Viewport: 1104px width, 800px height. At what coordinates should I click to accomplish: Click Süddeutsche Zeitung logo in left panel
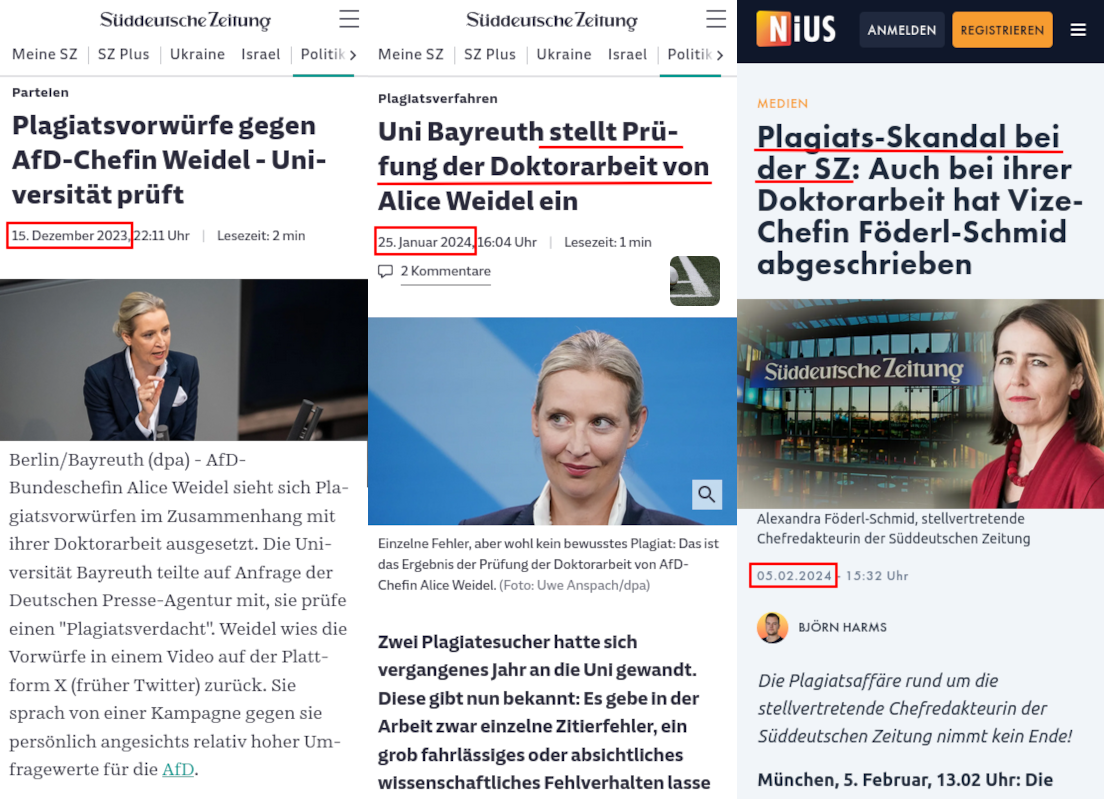pos(185,20)
